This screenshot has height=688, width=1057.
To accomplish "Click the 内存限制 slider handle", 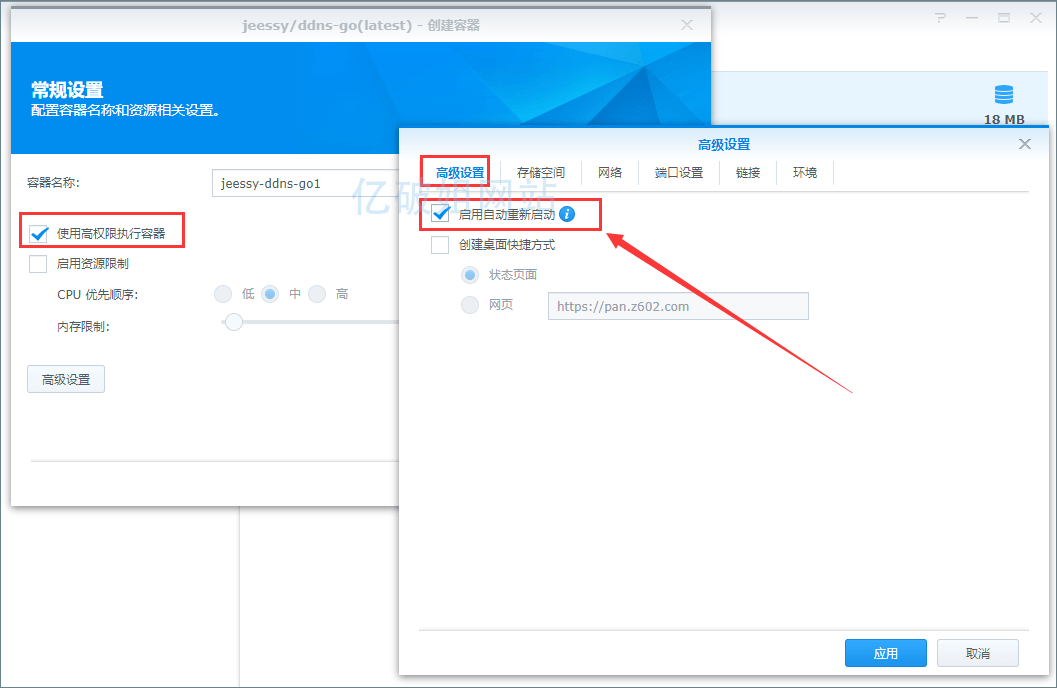I will pyautogui.click(x=234, y=322).
